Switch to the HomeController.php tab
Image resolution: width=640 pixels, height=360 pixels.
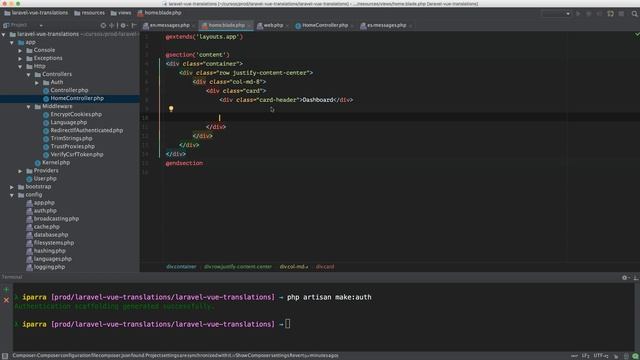click(325, 25)
